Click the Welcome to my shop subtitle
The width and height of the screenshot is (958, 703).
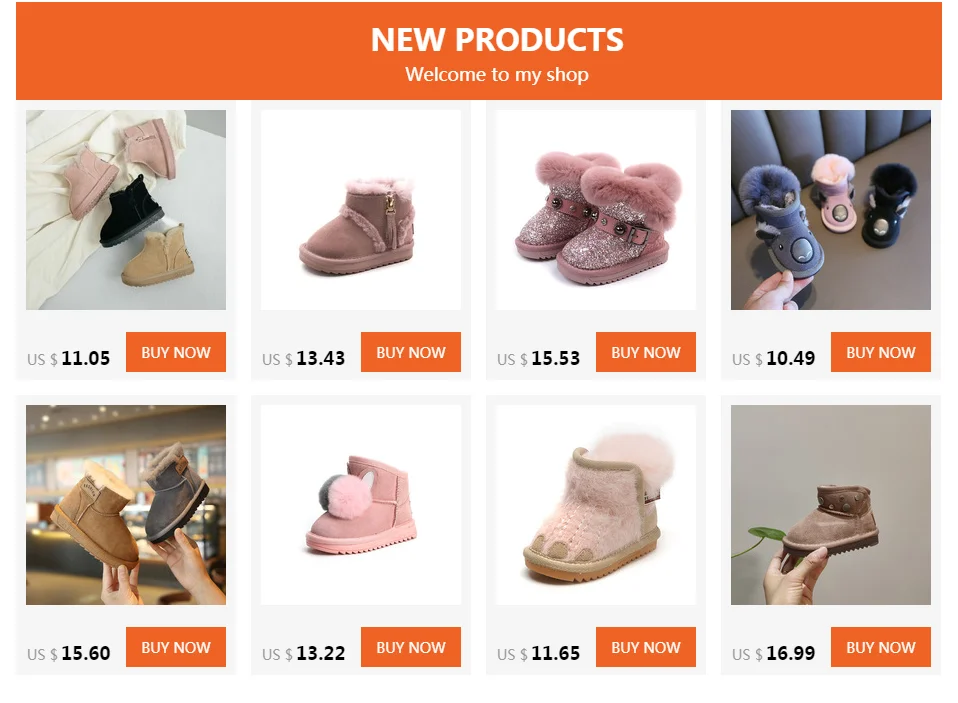tap(497, 75)
